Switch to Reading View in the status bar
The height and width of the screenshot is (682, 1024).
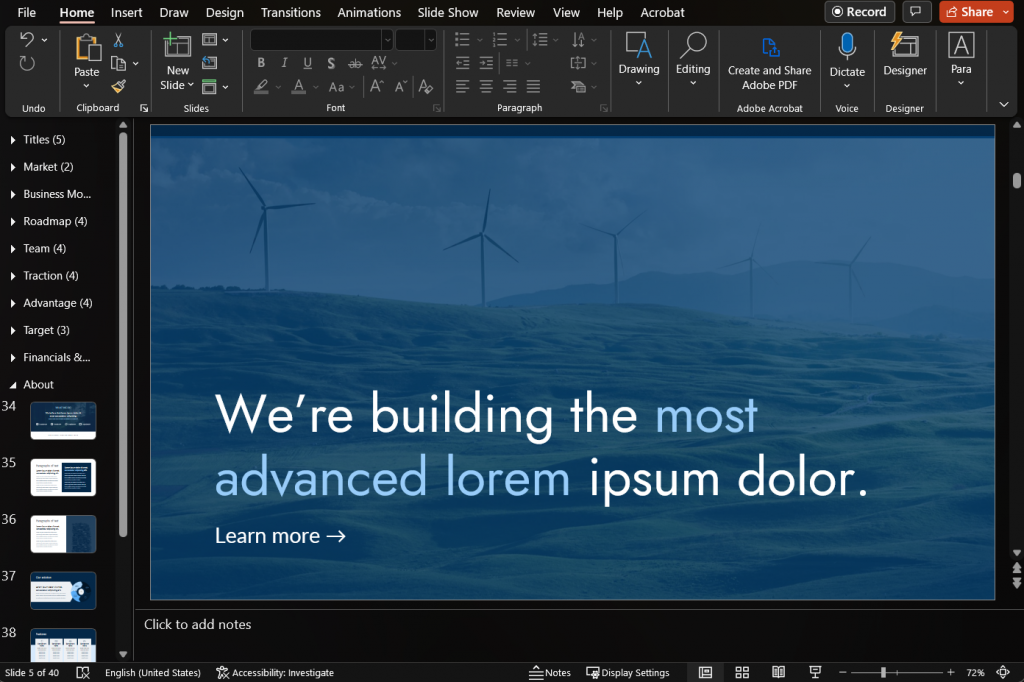[x=778, y=672]
